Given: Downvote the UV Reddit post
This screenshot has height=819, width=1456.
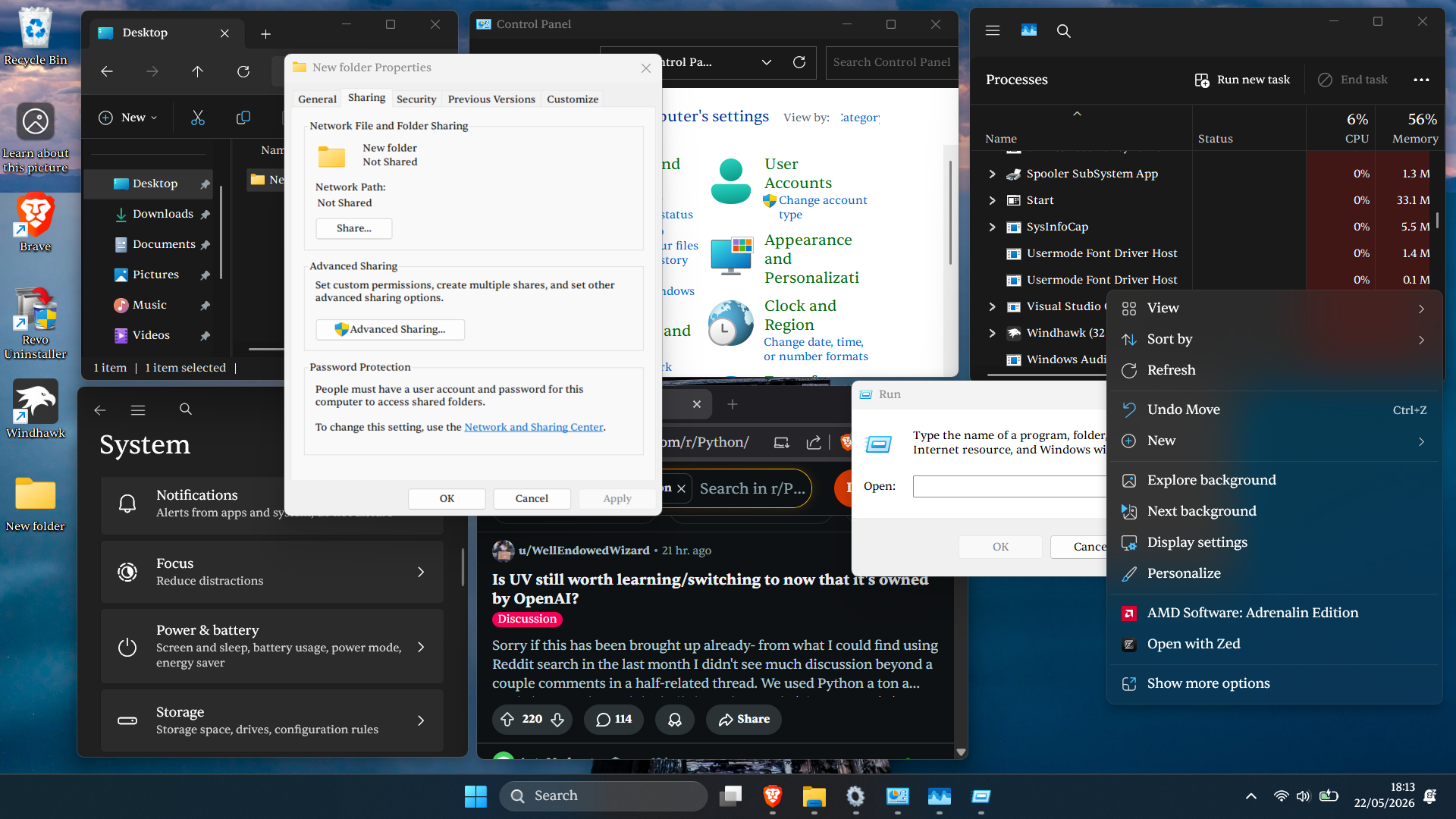Looking at the screenshot, I should (557, 719).
